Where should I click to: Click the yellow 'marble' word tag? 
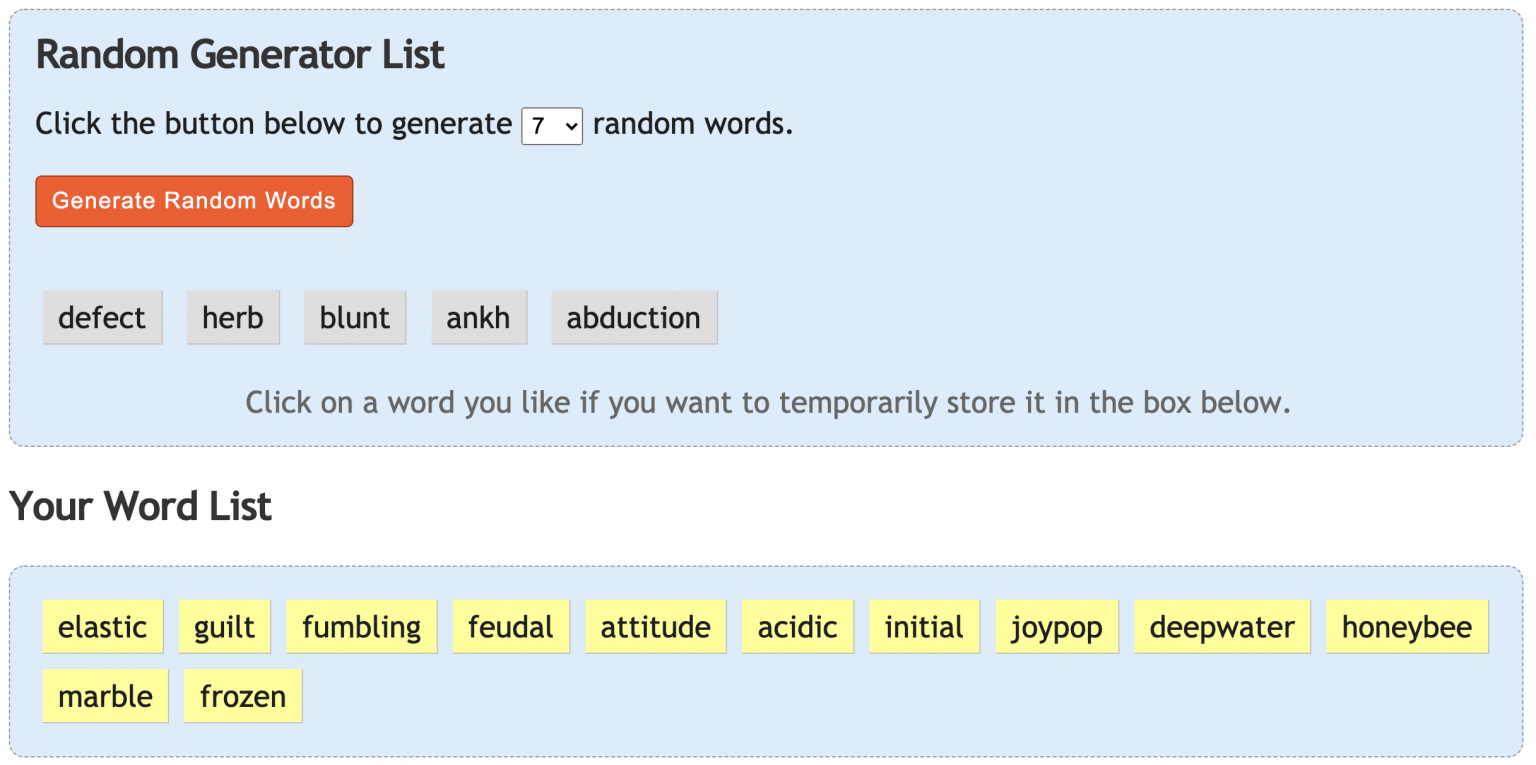(x=106, y=696)
